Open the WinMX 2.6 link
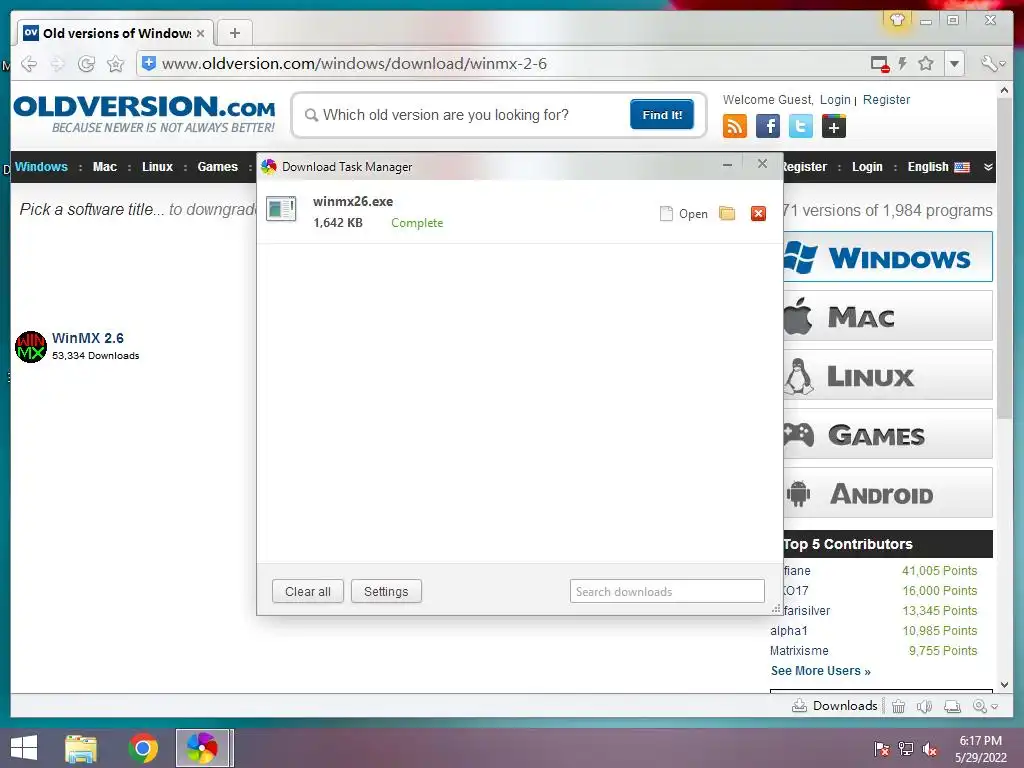The width and height of the screenshot is (1024, 768). [x=88, y=338]
